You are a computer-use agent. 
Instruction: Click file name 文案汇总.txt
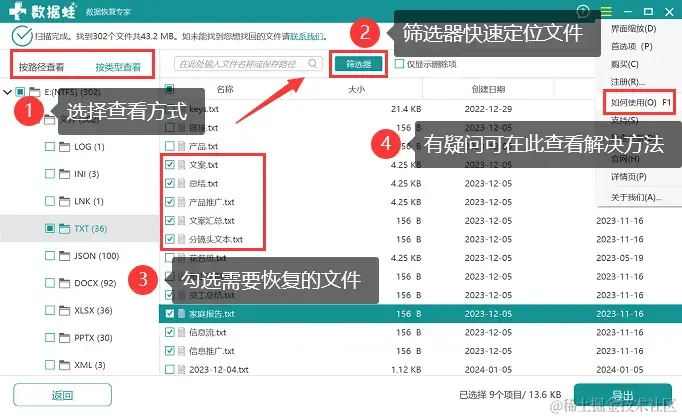(212, 221)
